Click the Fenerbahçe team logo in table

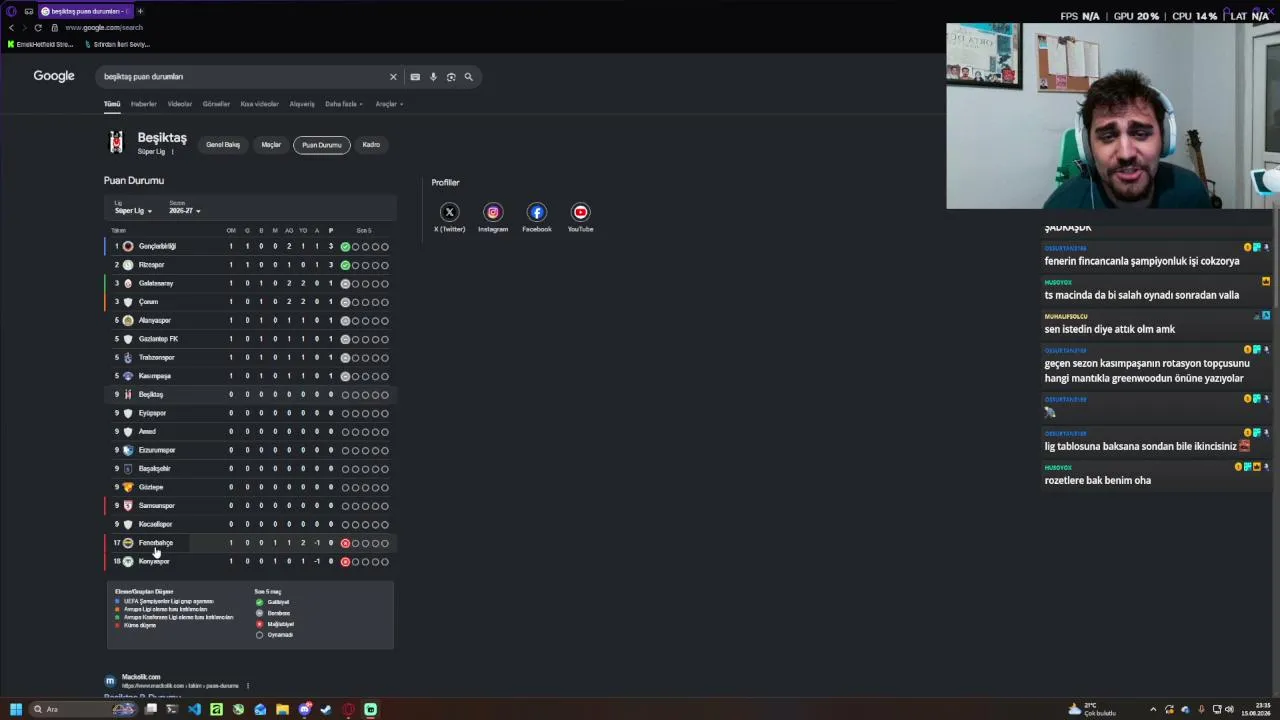coord(128,543)
